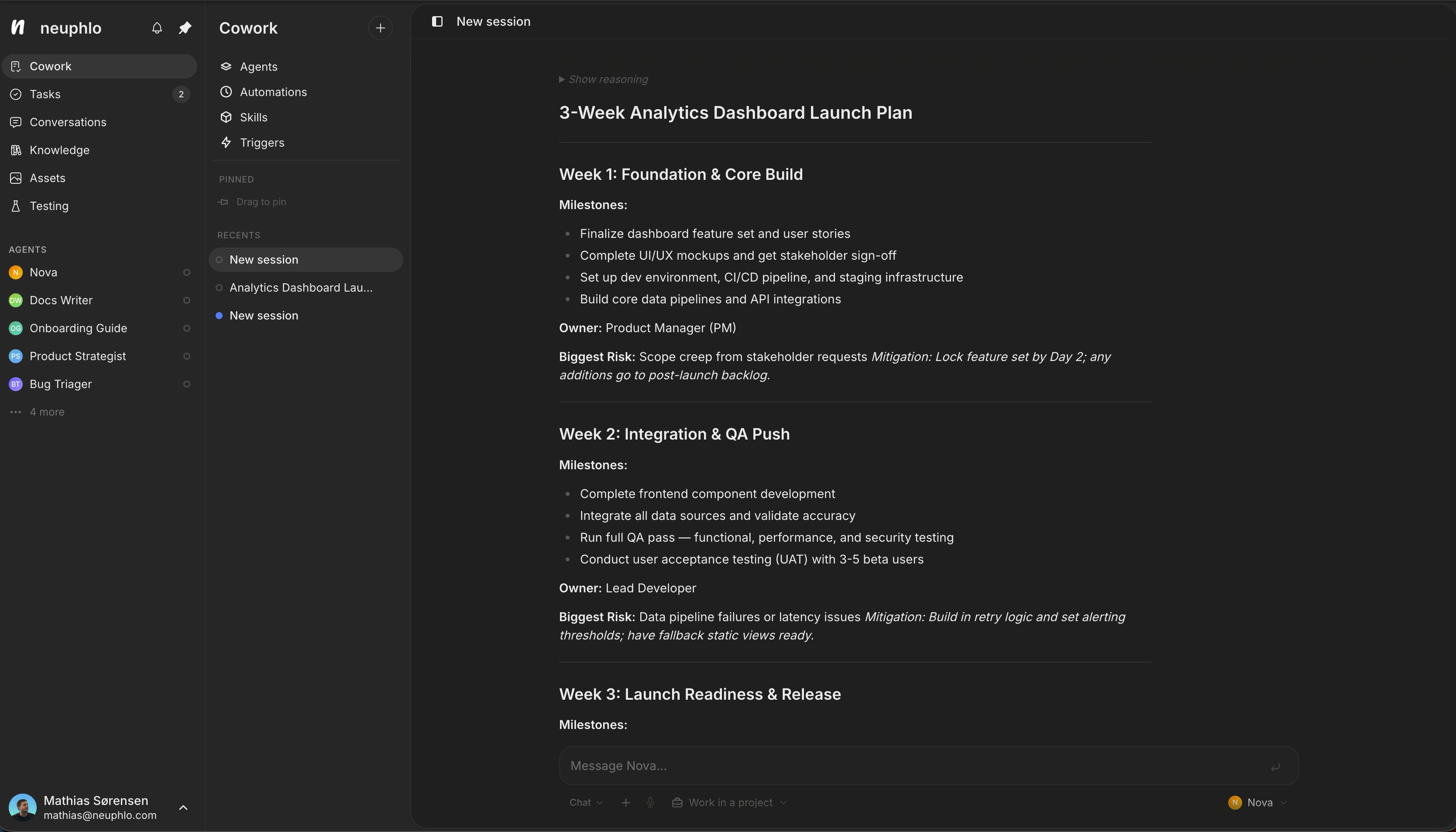This screenshot has width=1456, height=832.
Task: Open Testing in the left sidebar
Action: pos(99,206)
